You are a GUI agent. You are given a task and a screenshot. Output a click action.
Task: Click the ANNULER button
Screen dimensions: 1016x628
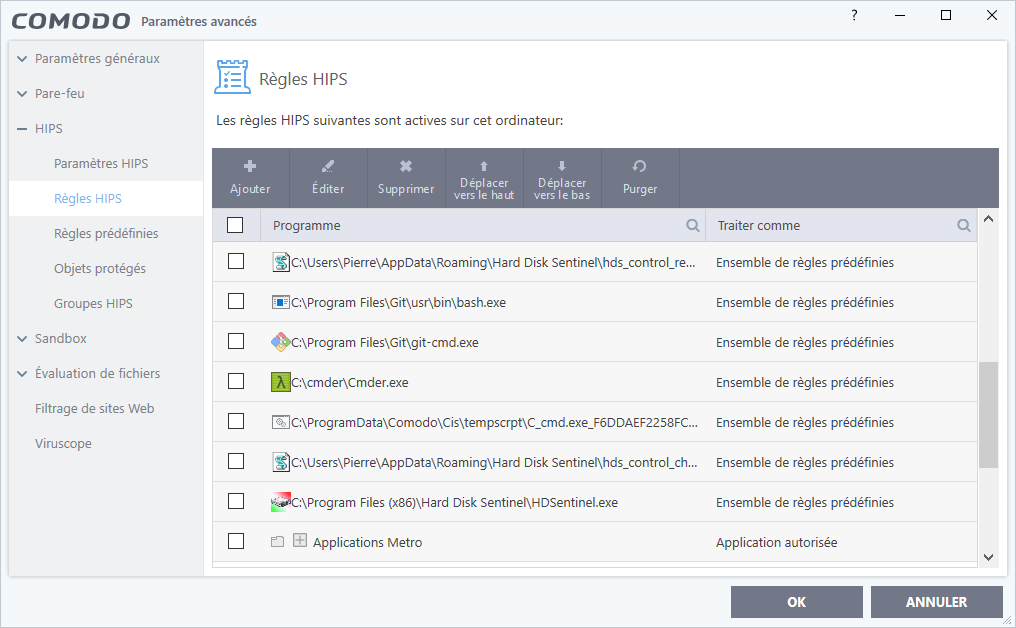[x=936, y=602]
